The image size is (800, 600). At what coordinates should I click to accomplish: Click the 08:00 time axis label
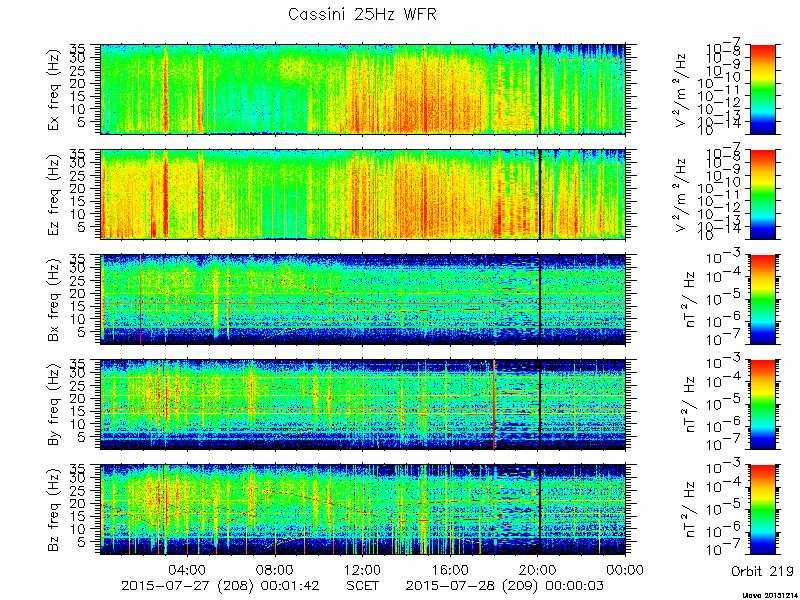point(276,570)
